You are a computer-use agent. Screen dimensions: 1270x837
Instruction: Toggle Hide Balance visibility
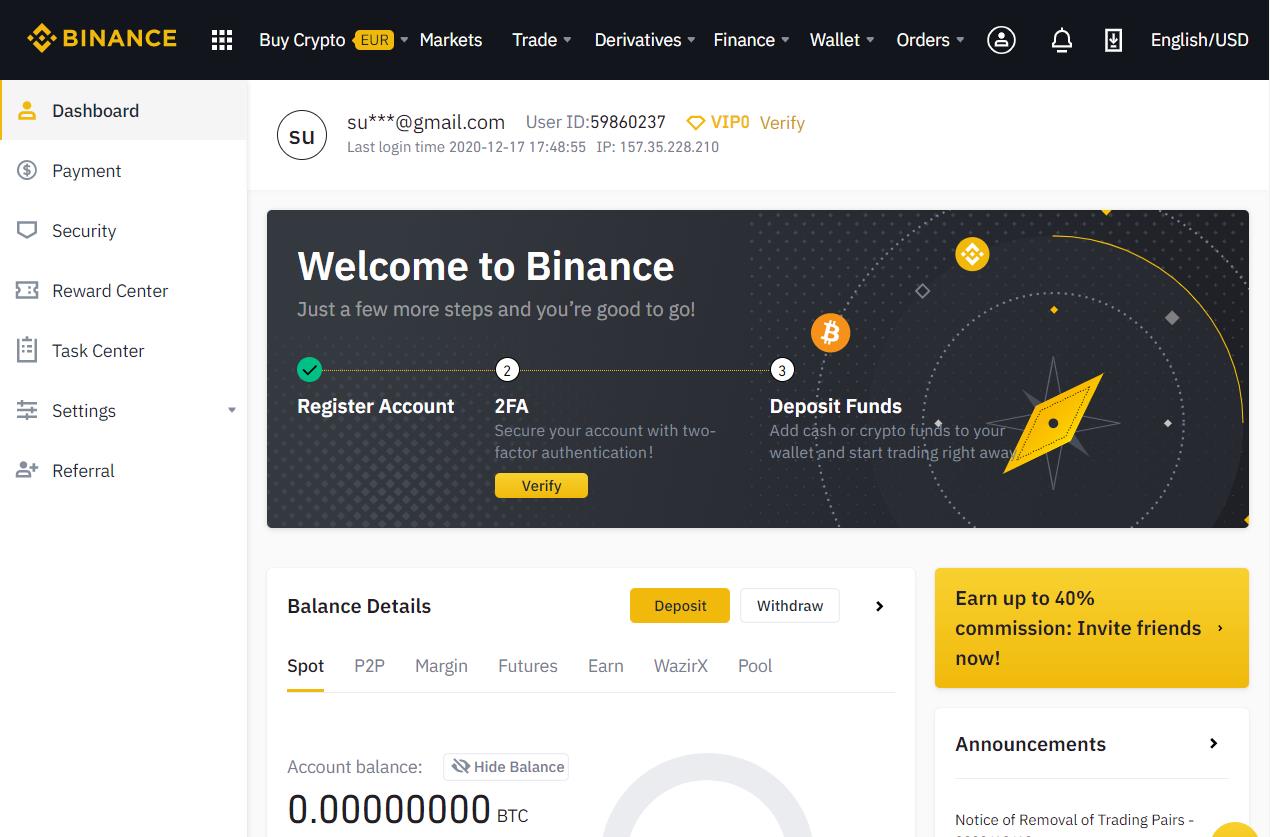pyautogui.click(x=507, y=767)
